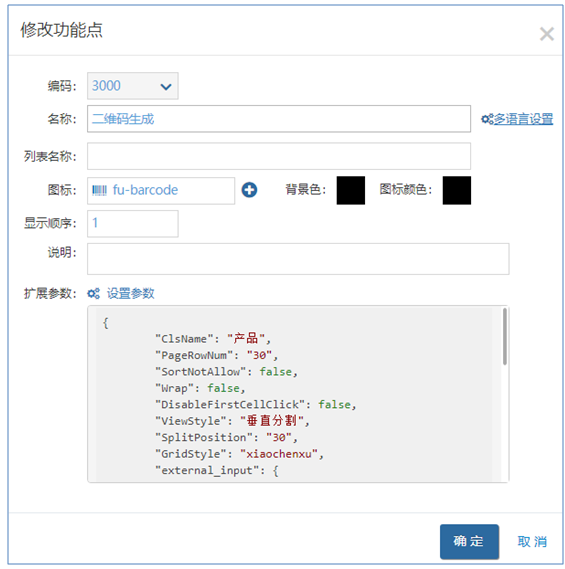Image resolution: width=565 pixels, height=569 pixels.
Task: Click the empty 列表名称 input field
Action: (x=279, y=156)
